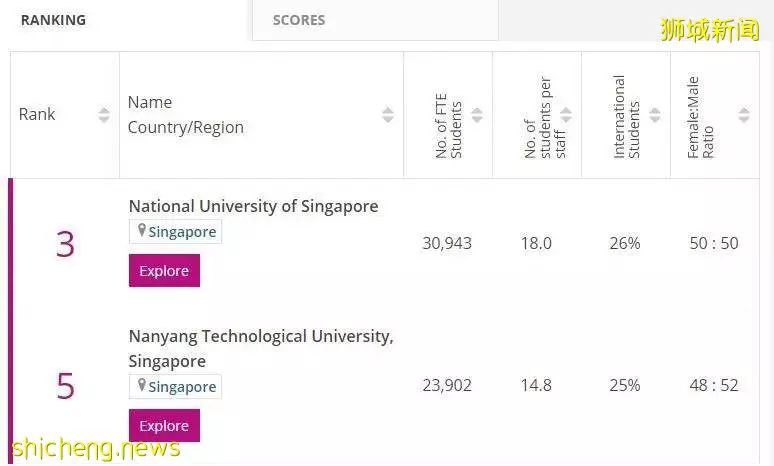Viewport: 774px width, 466px height.
Task: Sort by International Students arrows
Action: (x=655, y=115)
